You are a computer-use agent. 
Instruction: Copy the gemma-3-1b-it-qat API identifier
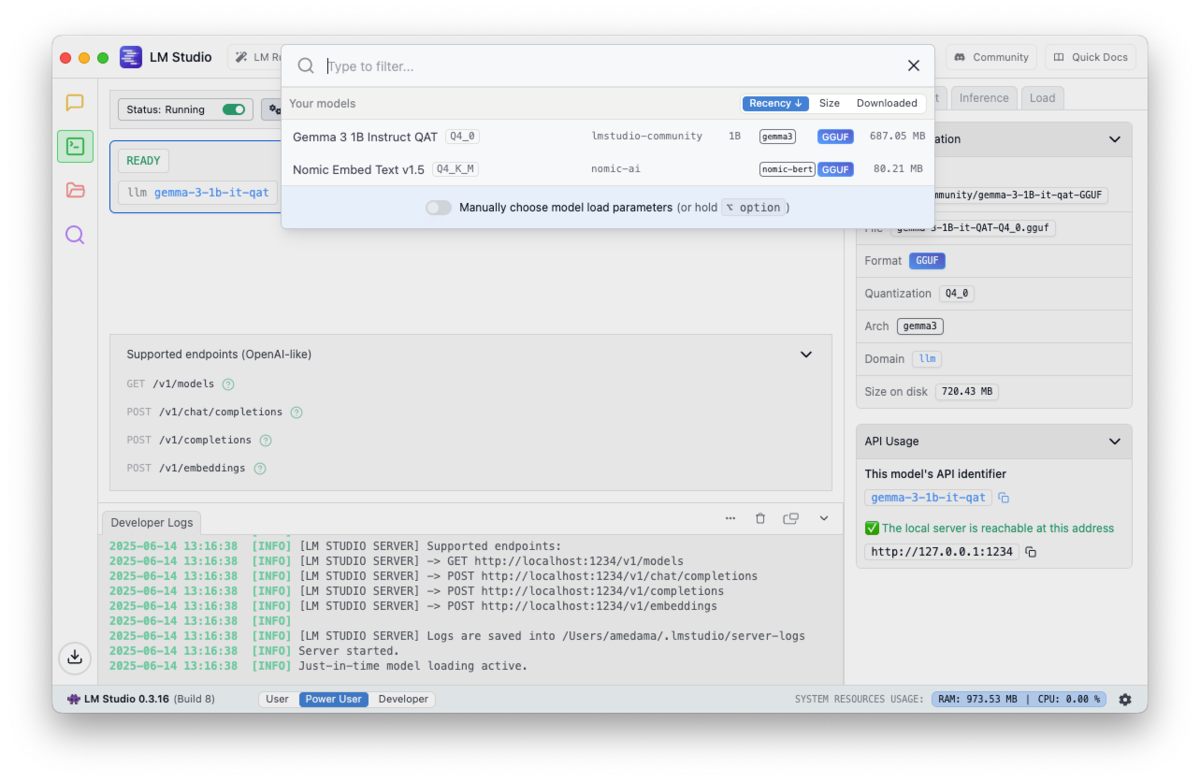[x=1004, y=498]
